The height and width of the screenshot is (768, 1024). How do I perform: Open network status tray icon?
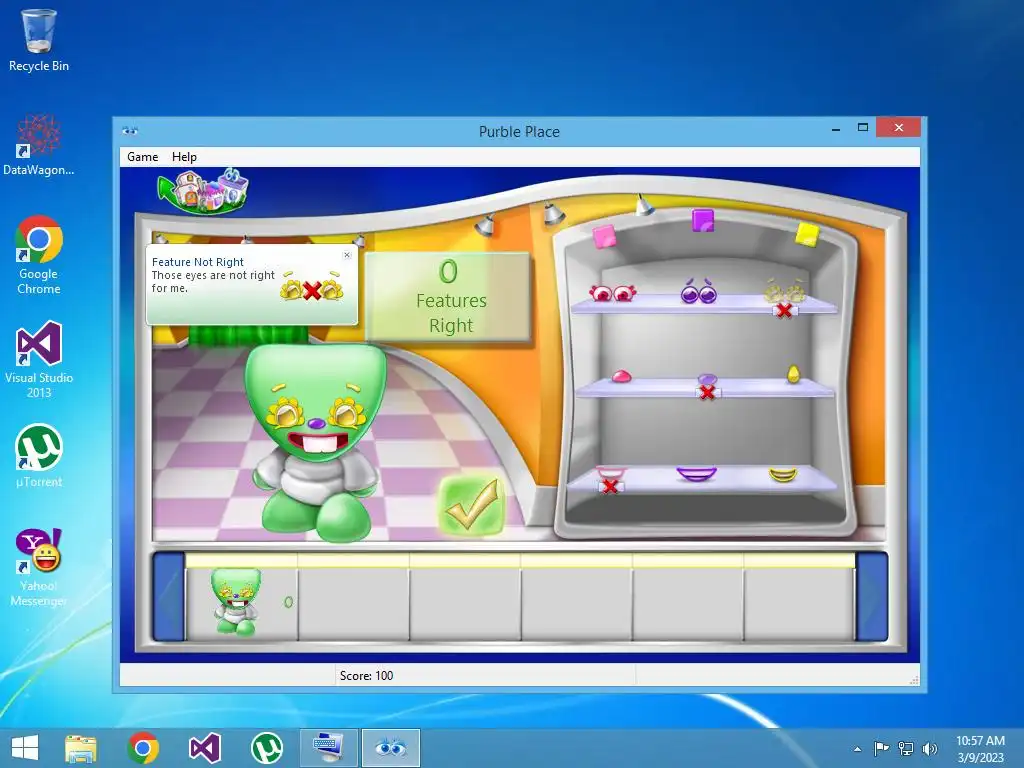pyautogui.click(x=906, y=748)
